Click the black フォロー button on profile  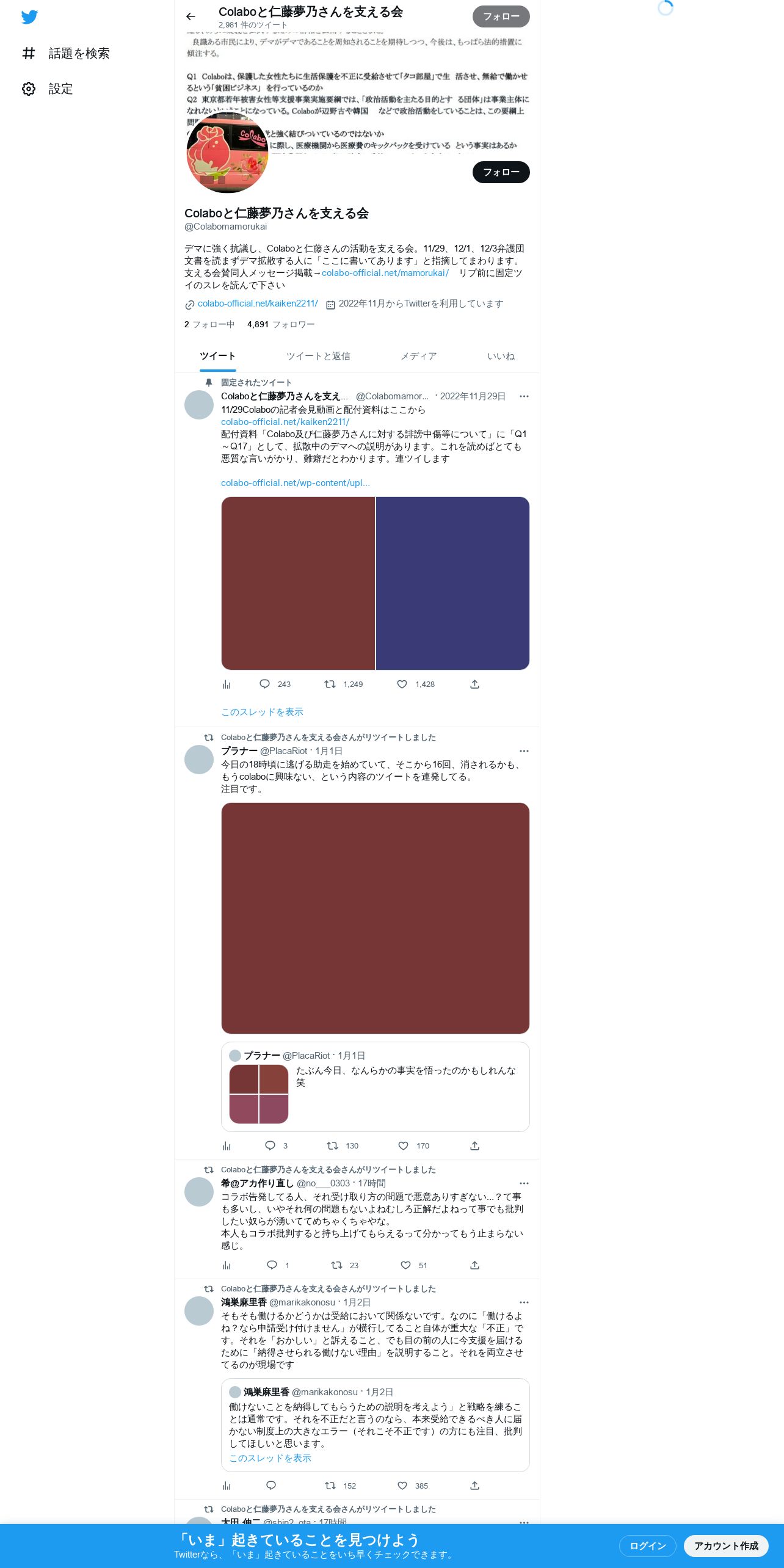pyautogui.click(x=501, y=172)
